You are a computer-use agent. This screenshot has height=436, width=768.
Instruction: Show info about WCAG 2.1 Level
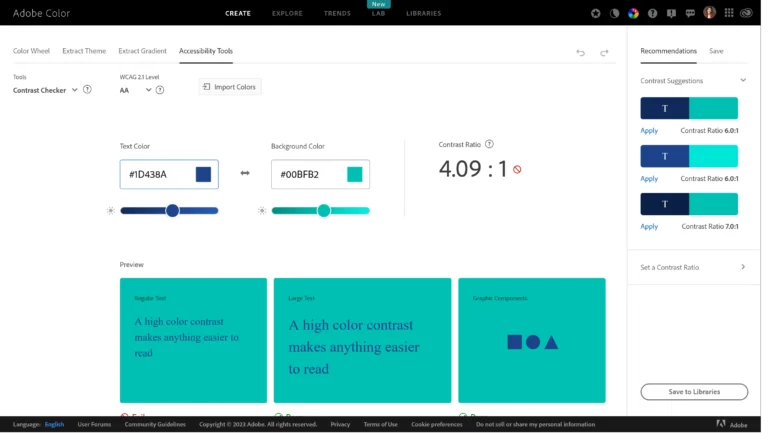161,91
